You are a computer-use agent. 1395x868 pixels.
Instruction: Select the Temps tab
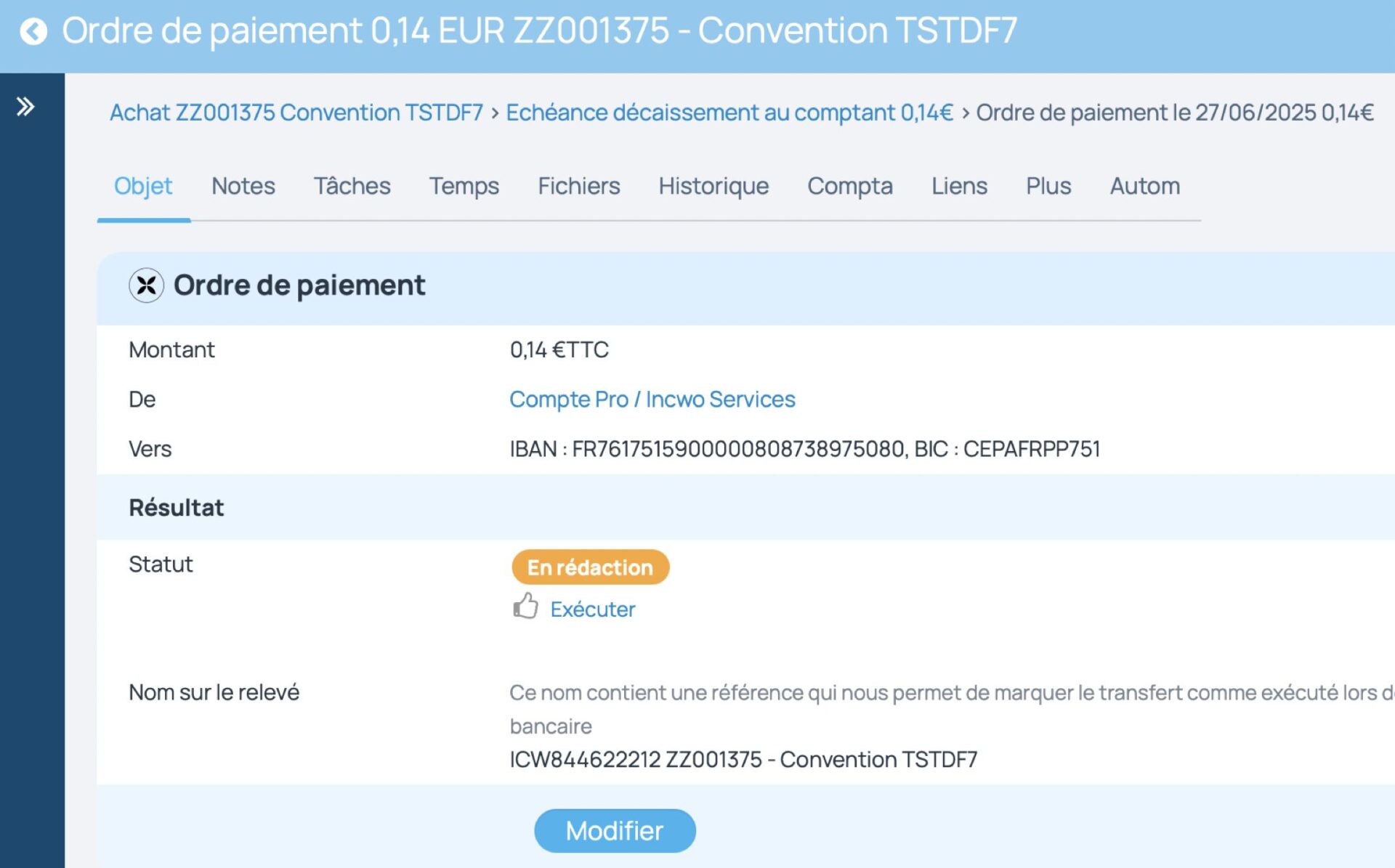(x=464, y=186)
